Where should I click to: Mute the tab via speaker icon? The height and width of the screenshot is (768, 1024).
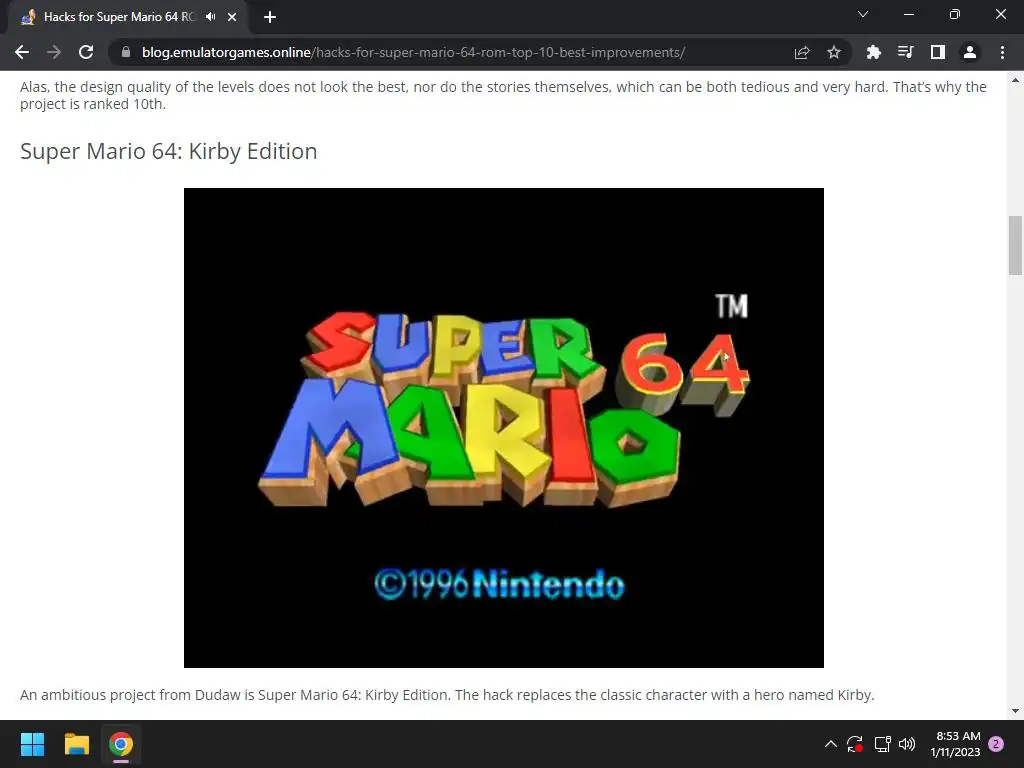(x=210, y=17)
